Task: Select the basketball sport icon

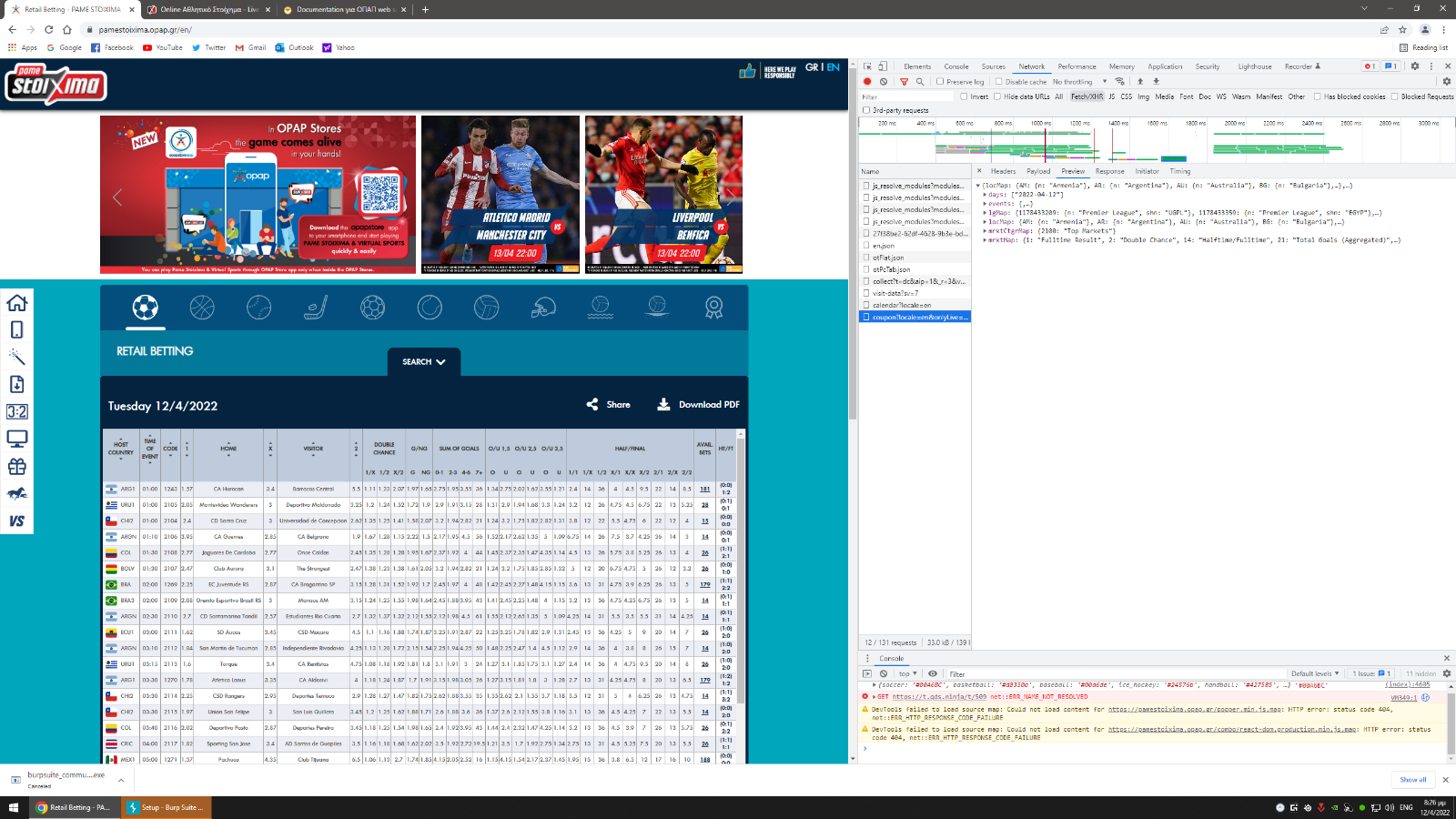Action: (202, 308)
